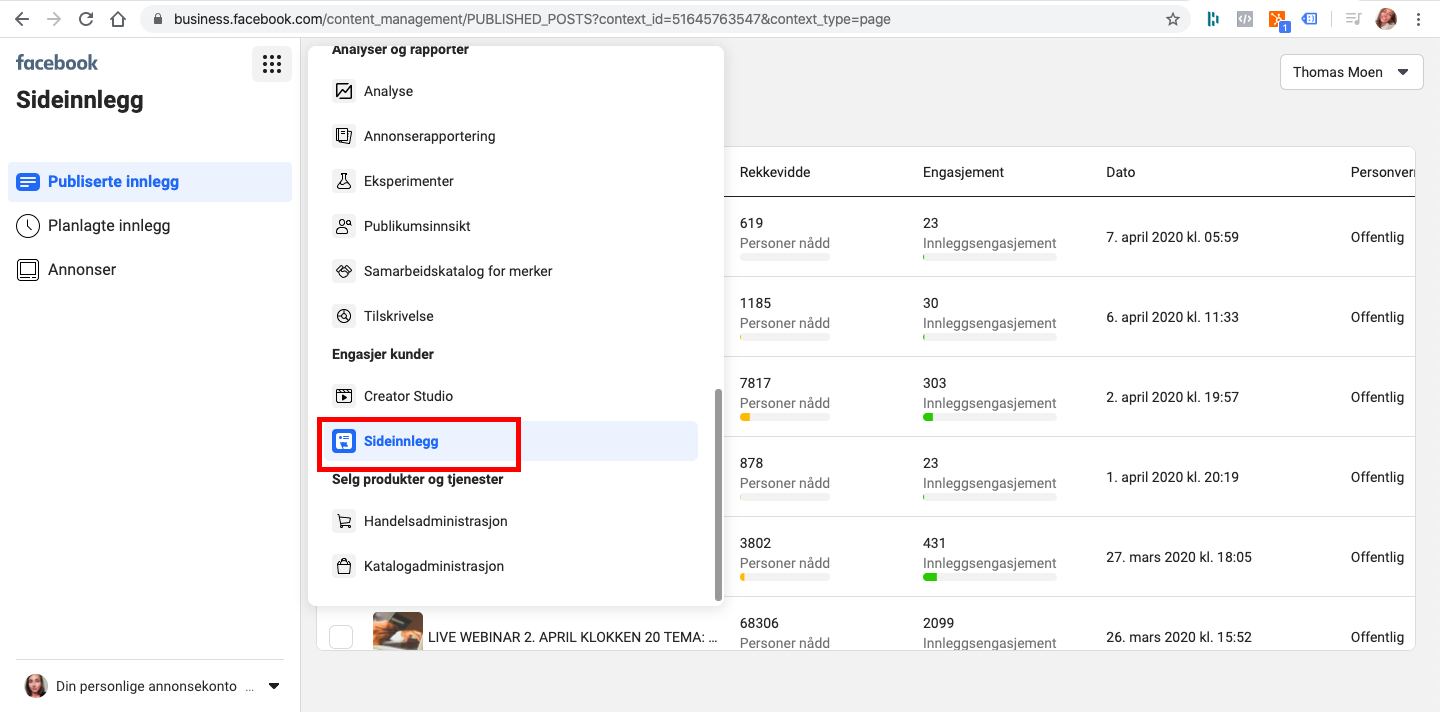Image resolution: width=1440 pixels, height=712 pixels.
Task: Open Chrome three-dot menu
Action: pyautogui.click(x=1419, y=19)
